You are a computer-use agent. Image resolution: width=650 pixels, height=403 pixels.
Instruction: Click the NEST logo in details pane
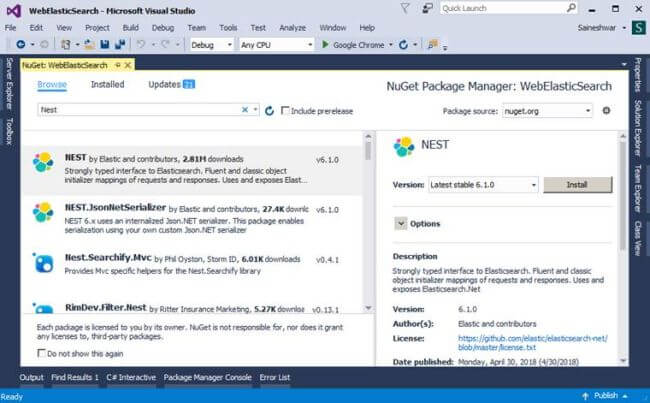coord(404,147)
